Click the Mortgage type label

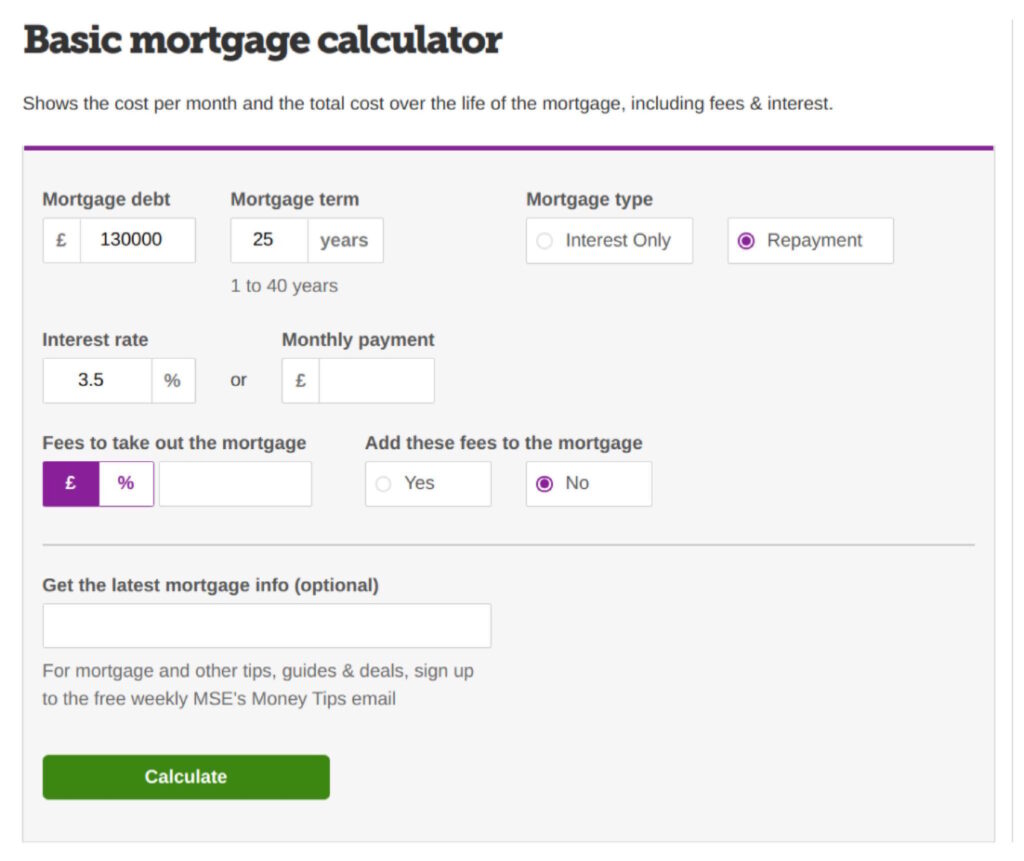(589, 199)
